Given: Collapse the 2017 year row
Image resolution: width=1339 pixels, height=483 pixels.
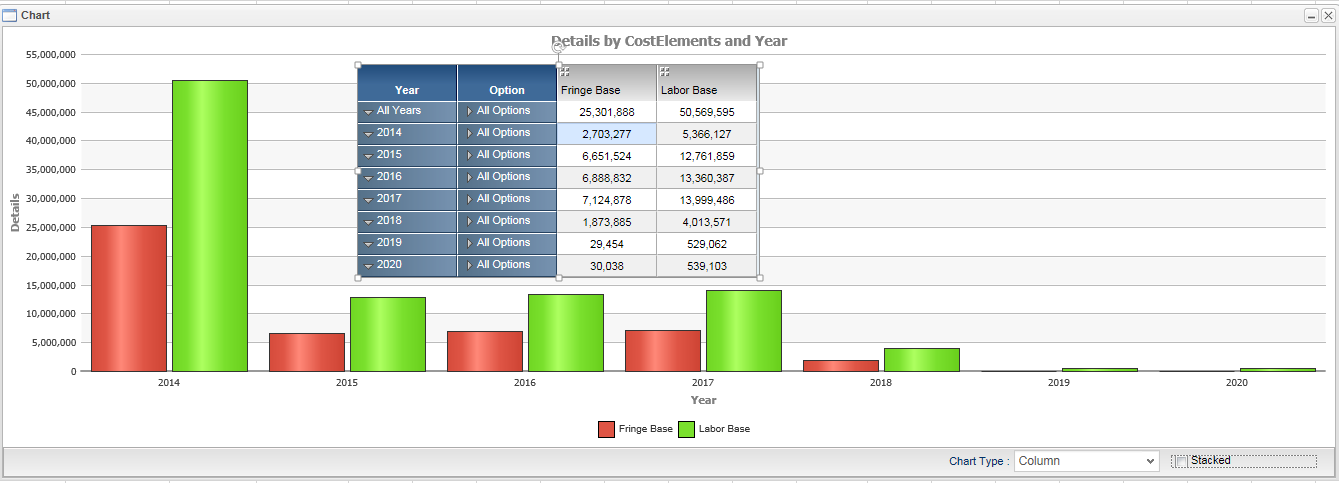Looking at the screenshot, I should (368, 200).
